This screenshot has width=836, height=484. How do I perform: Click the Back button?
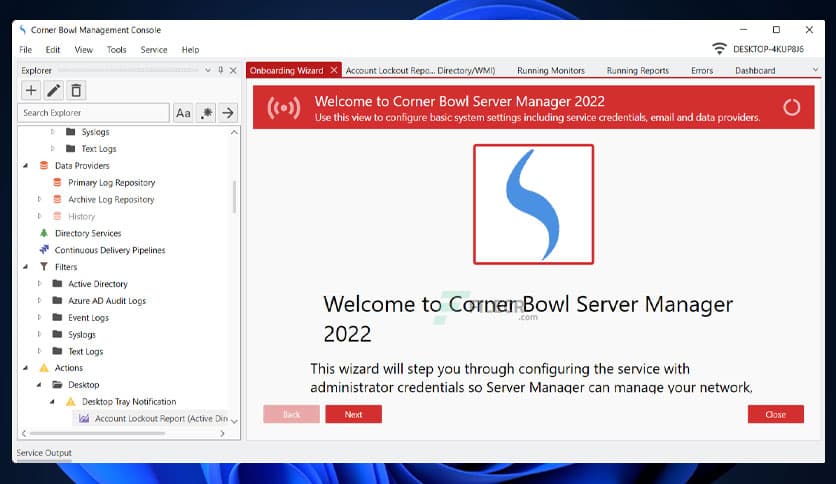292,414
